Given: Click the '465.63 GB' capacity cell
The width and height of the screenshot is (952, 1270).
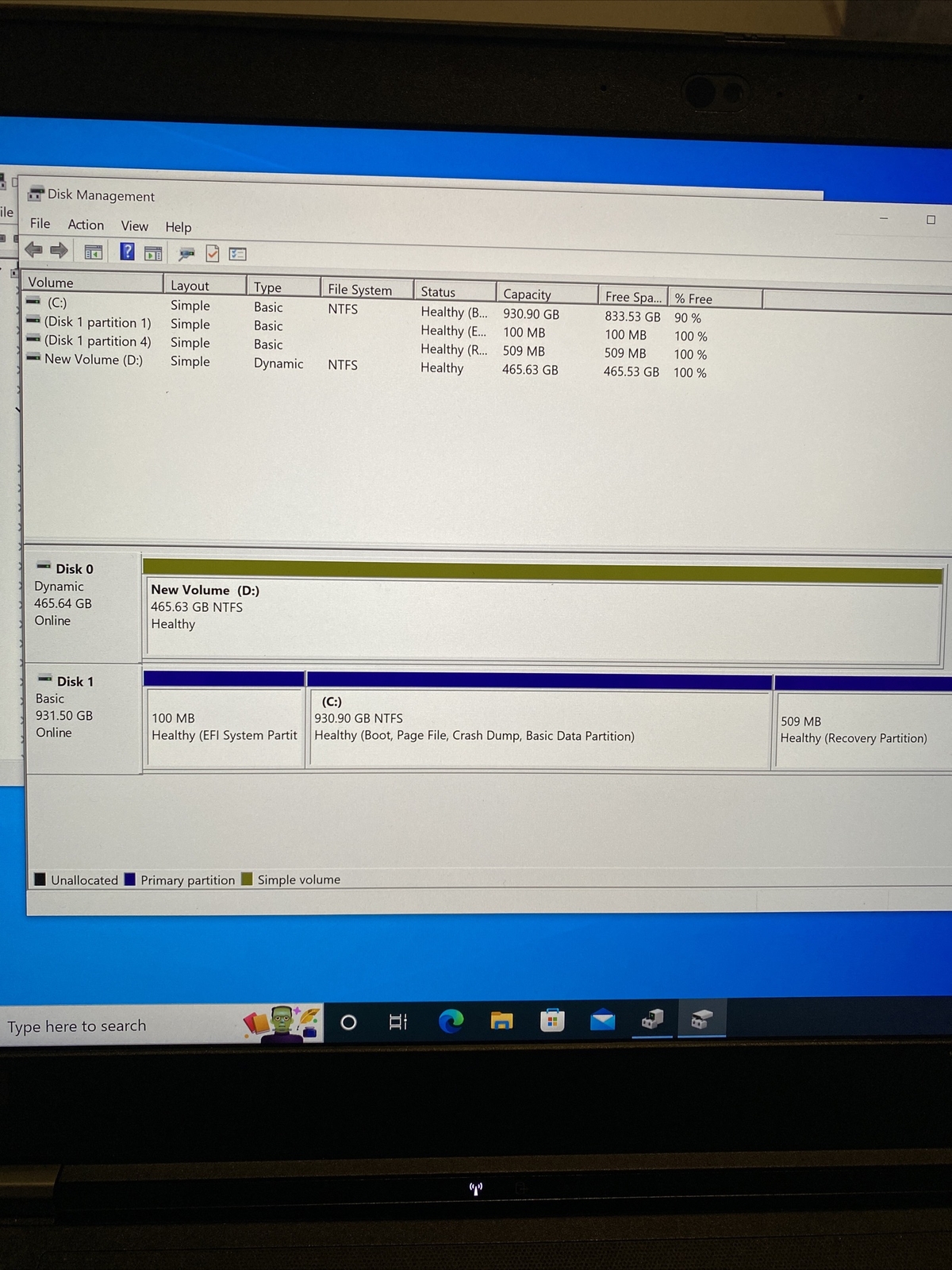Looking at the screenshot, I should [x=530, y=369].
